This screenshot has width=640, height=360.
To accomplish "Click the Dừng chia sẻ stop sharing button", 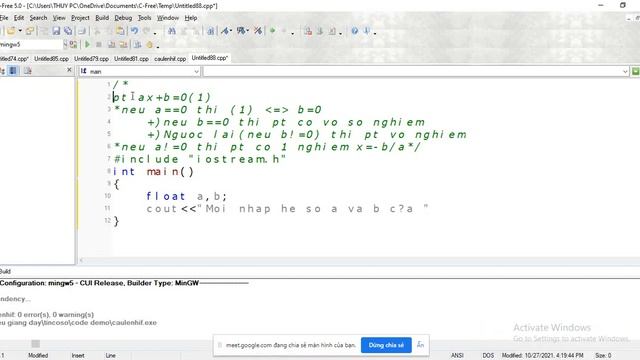I will coord(386,345).
